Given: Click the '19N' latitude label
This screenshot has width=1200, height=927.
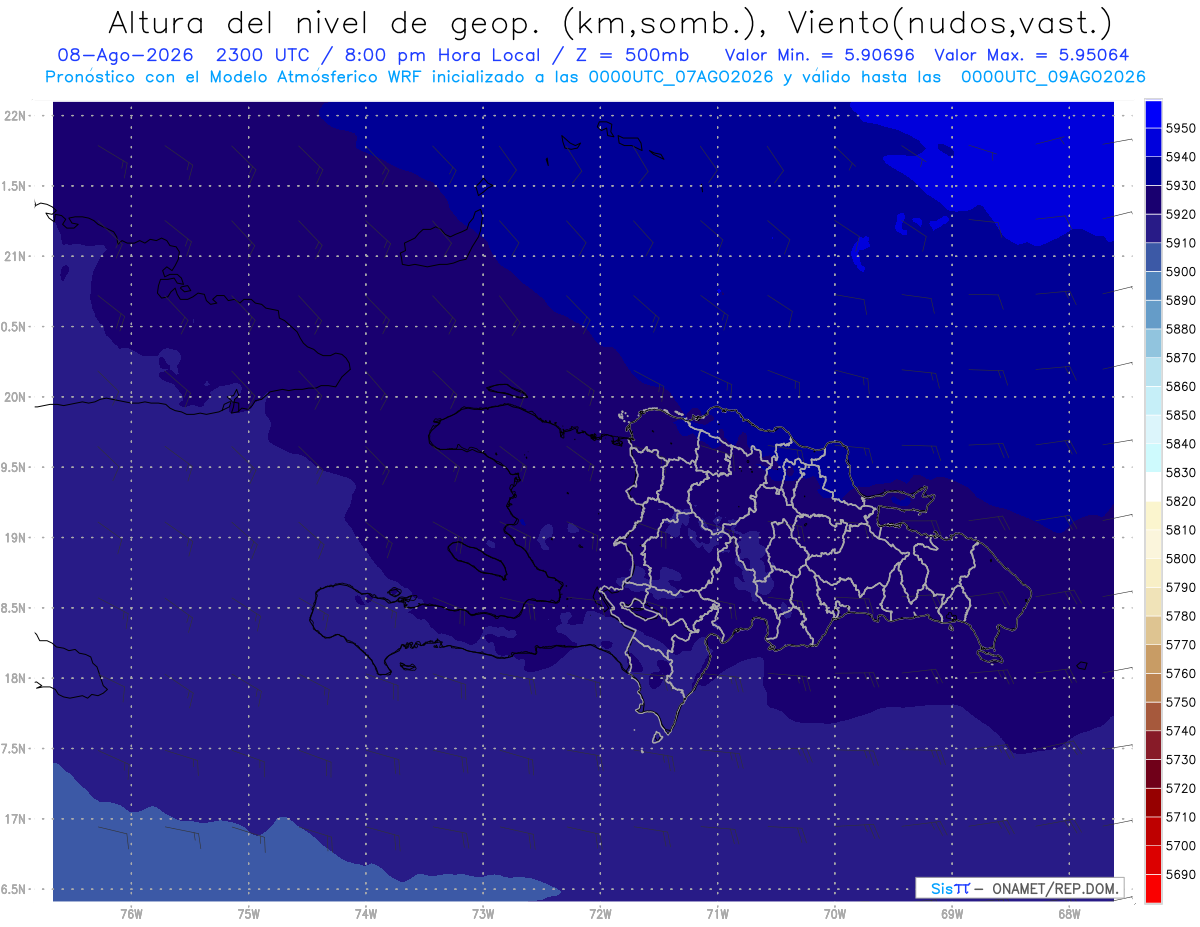Looking at the screenshot, I should [16, 538].
